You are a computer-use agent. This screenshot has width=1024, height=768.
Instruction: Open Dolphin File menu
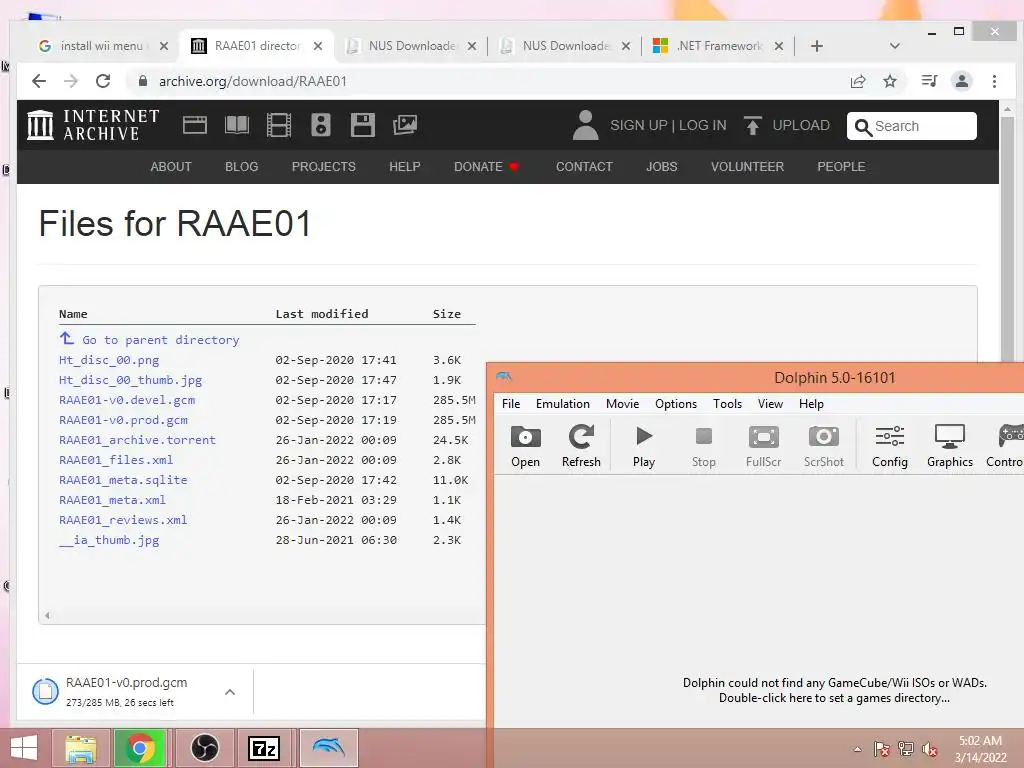[x=511, y=404]
